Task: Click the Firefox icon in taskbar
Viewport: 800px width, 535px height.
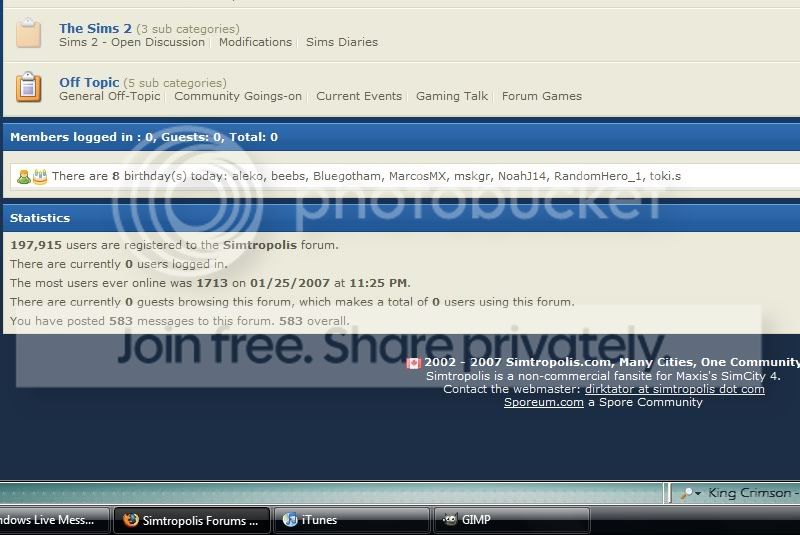Action: click(131, 520)
